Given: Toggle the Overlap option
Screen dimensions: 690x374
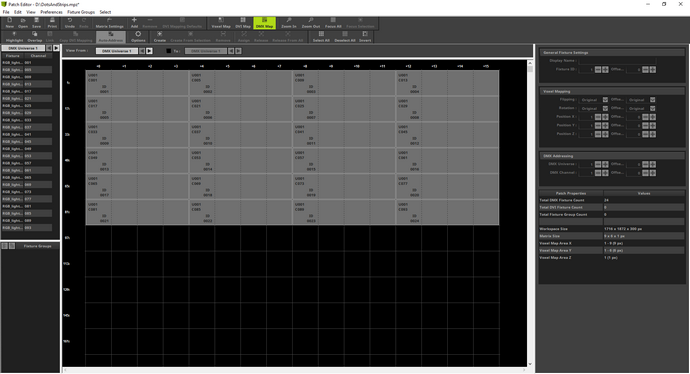Looking at the screenshot, I should [35, 37].
